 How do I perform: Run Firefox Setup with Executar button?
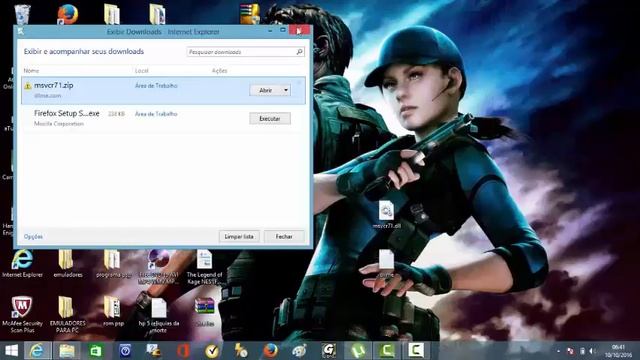(x=270, y=118)
